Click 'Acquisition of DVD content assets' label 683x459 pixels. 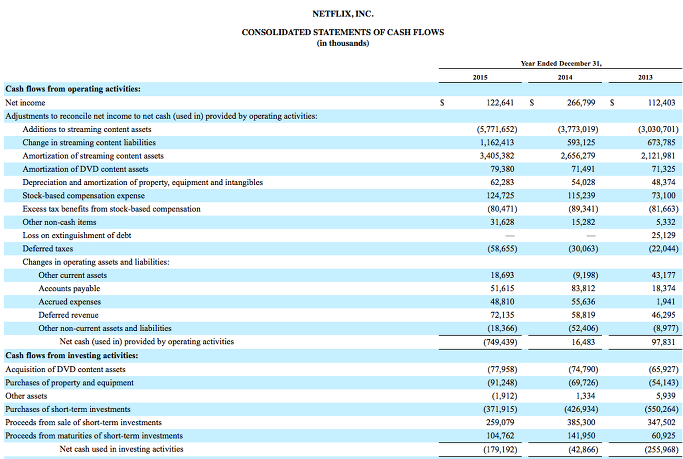(x=65, y=369)
